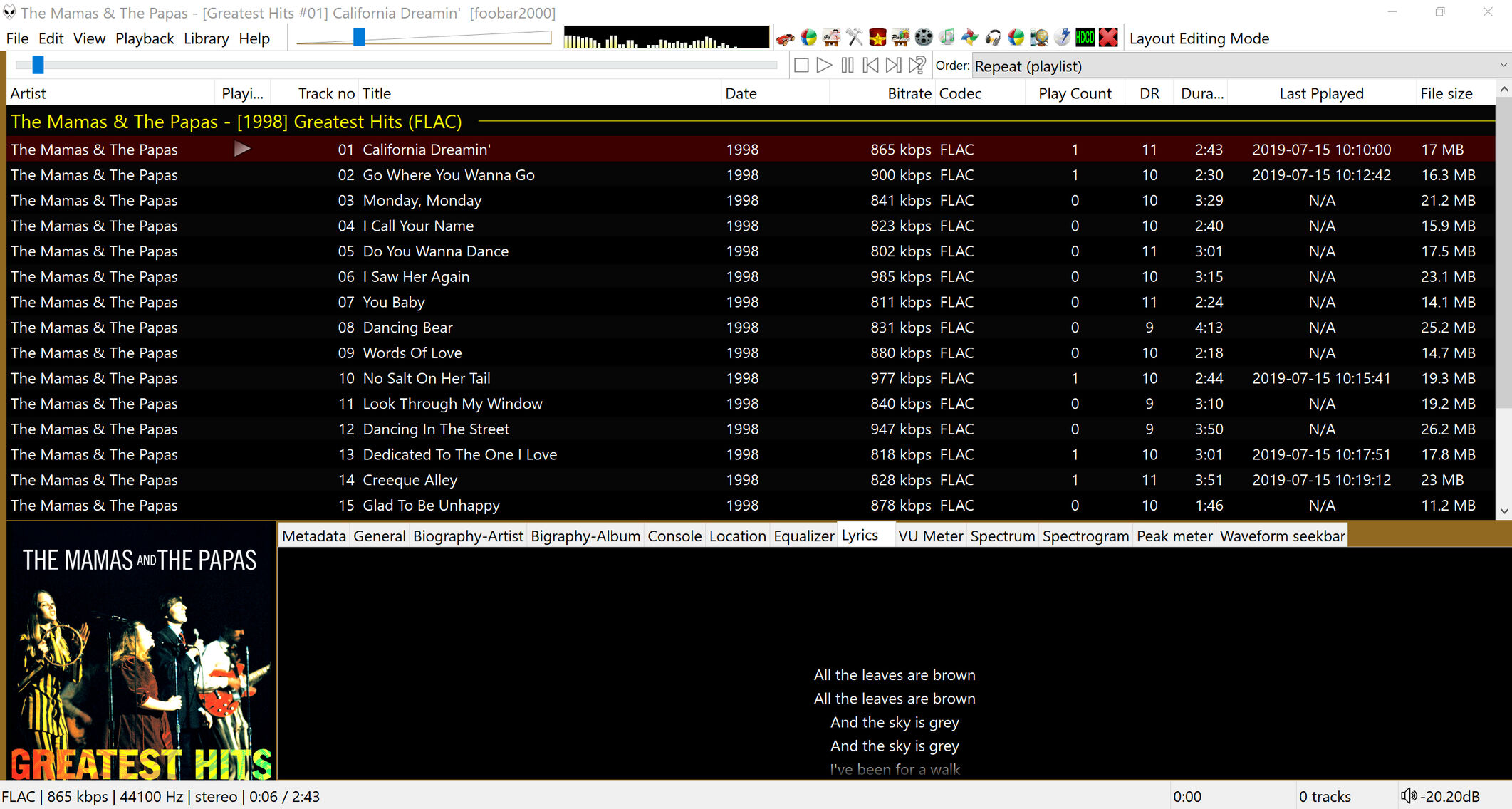Sort by the Play Count column header
The image size is (1512, 809).
pyautogui.click(x=1075, y=93)
